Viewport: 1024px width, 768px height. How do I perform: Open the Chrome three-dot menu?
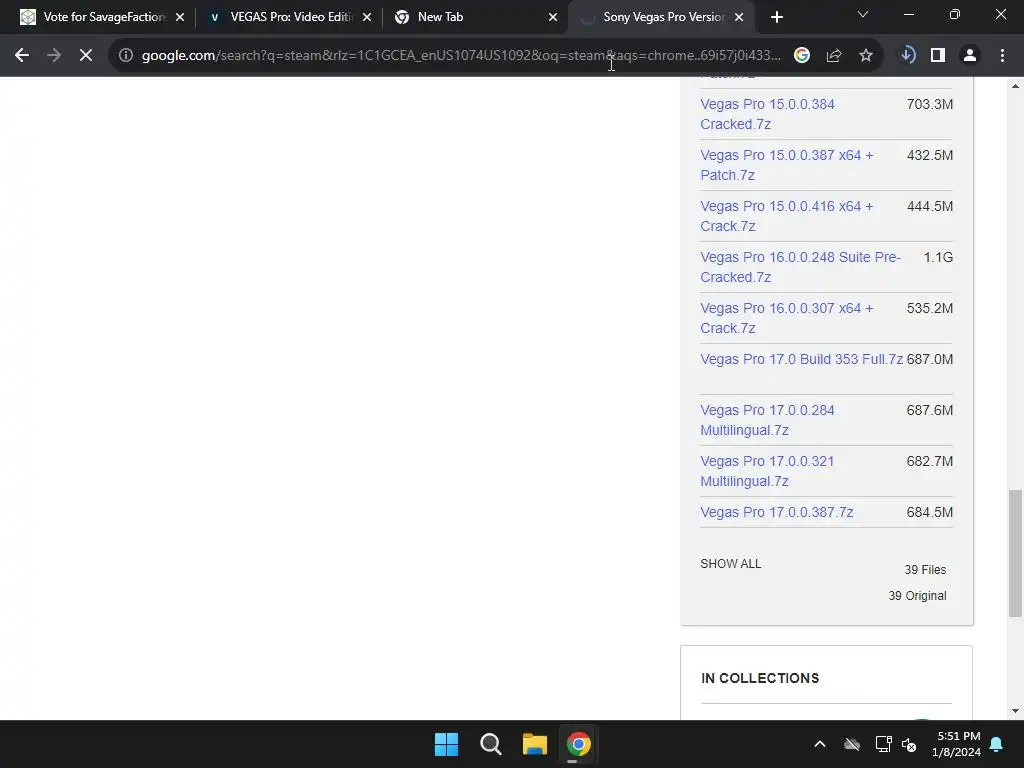point(1002,56)
